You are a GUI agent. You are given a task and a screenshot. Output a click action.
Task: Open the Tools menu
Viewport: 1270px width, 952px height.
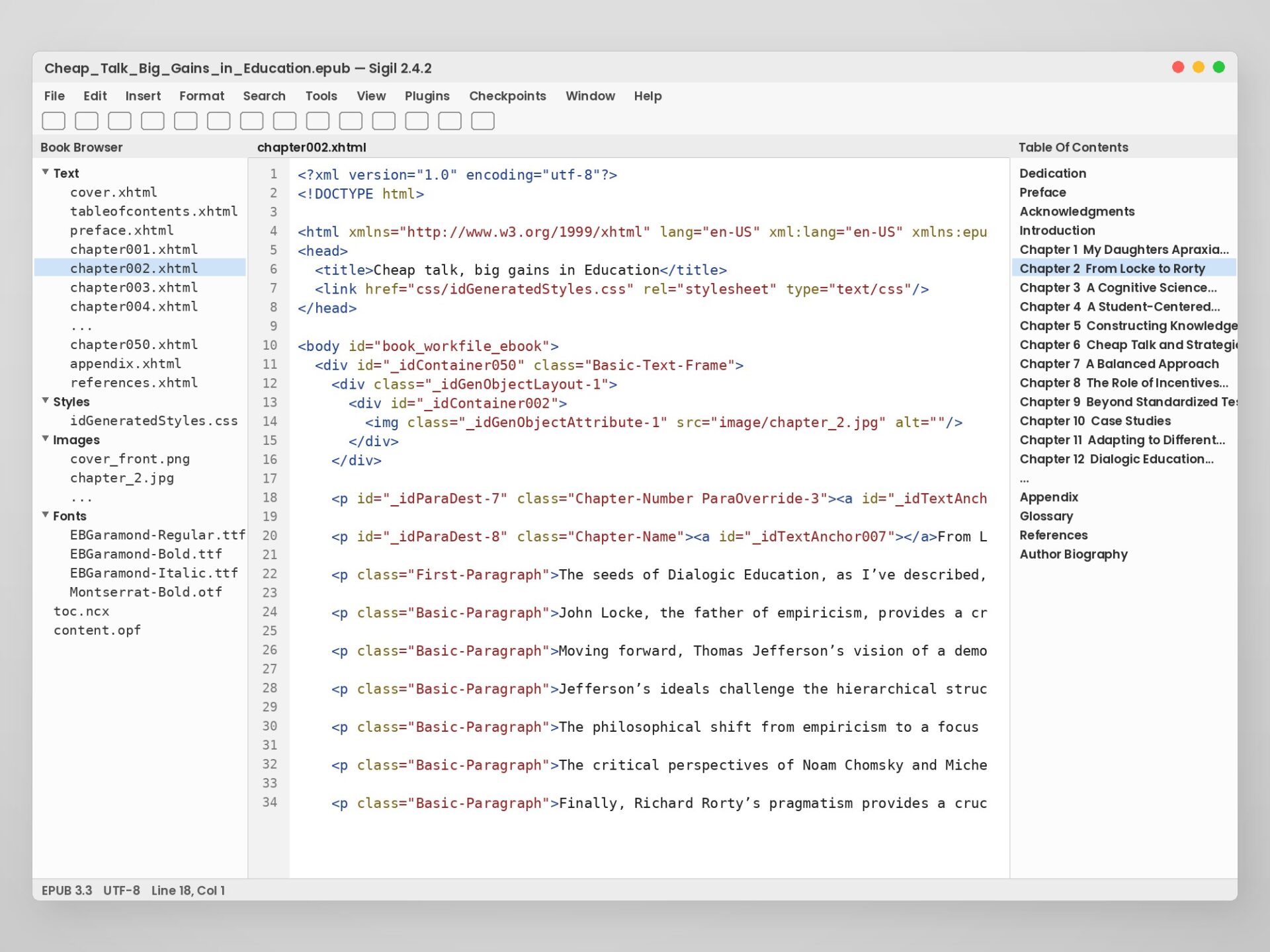click(x=321, y=96)
